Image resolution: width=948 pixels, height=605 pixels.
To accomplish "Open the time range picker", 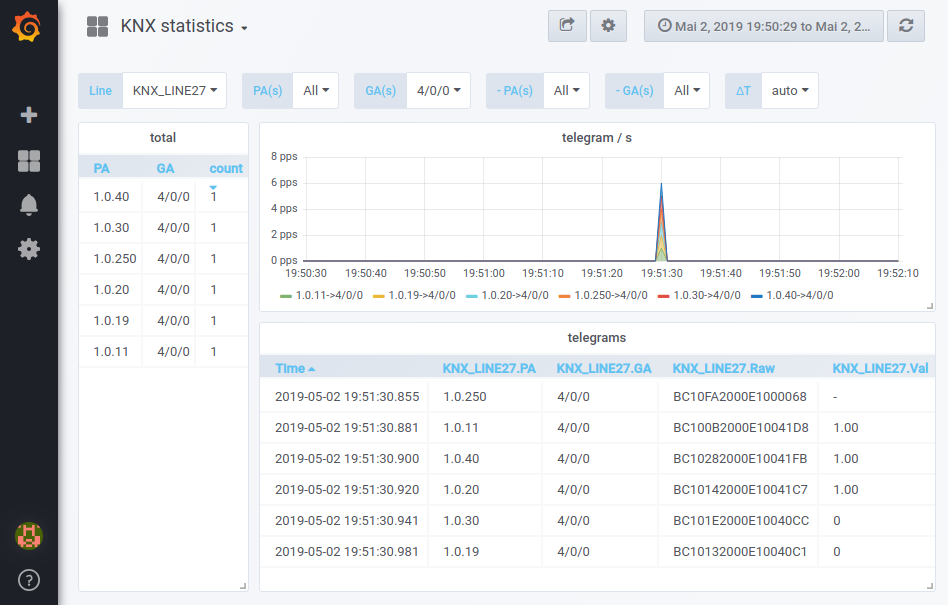I will [764, 26].
